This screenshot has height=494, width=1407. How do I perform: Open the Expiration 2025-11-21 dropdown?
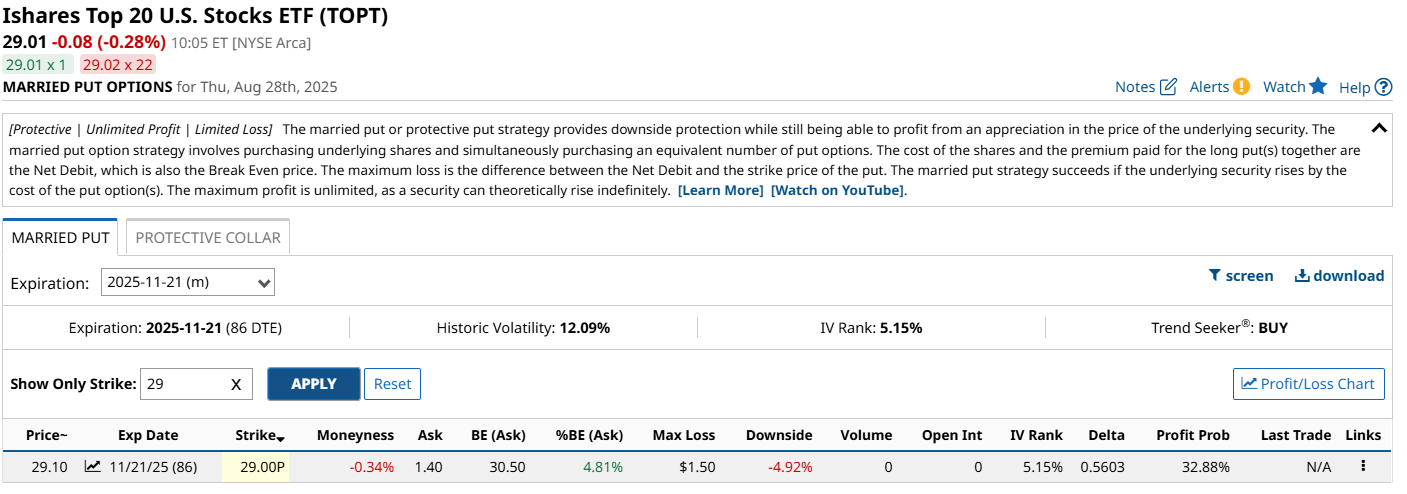(188, 282)
